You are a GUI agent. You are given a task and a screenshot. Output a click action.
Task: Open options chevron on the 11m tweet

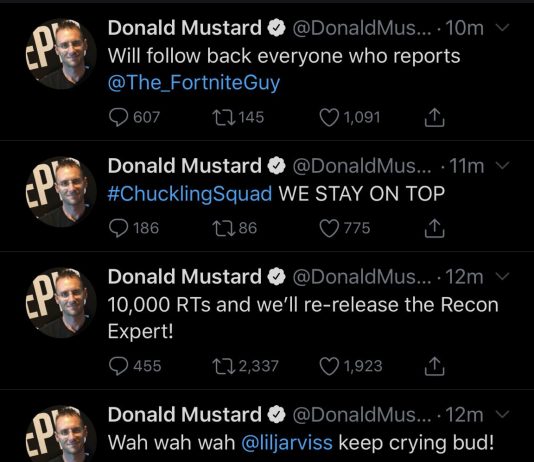502,165
